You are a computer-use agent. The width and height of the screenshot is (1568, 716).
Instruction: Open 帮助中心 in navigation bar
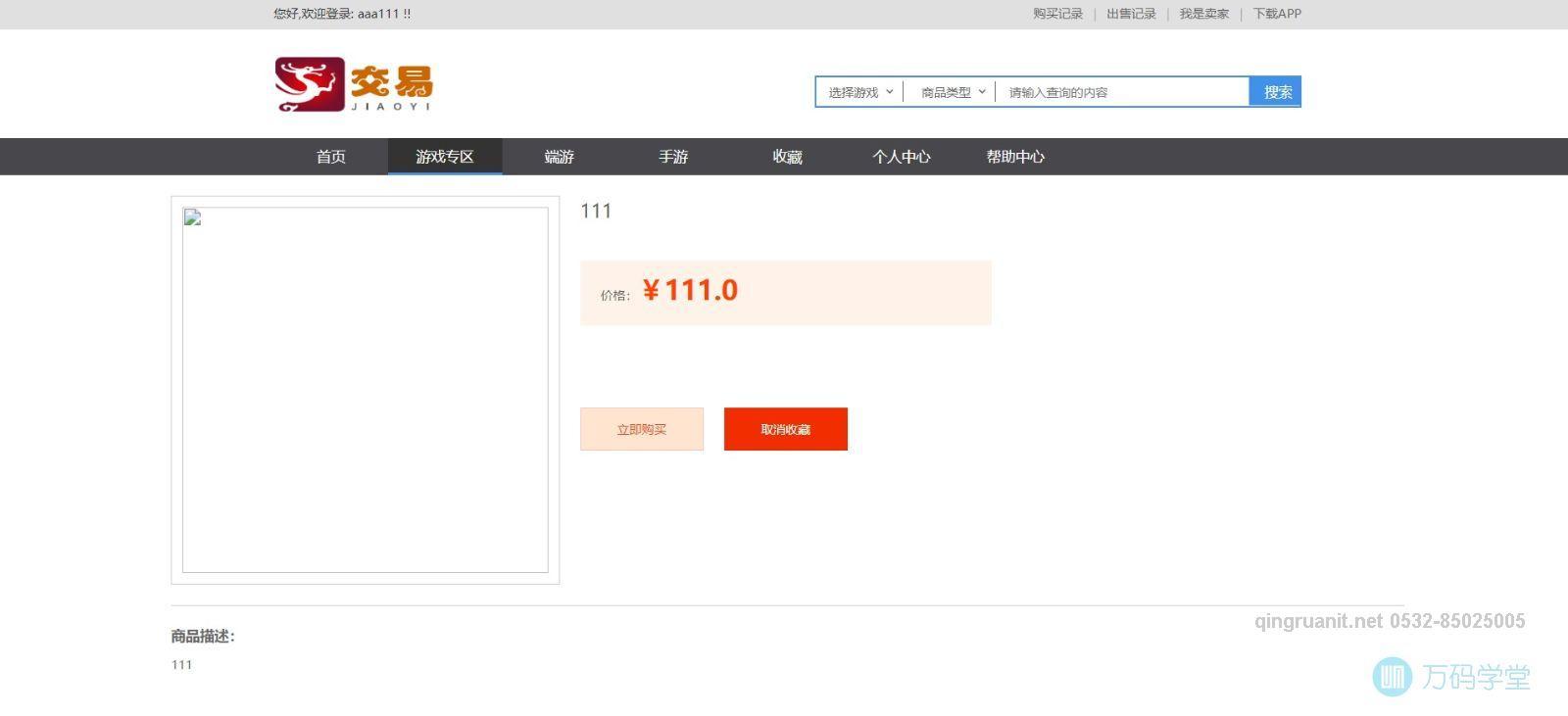pos(1015,157)
